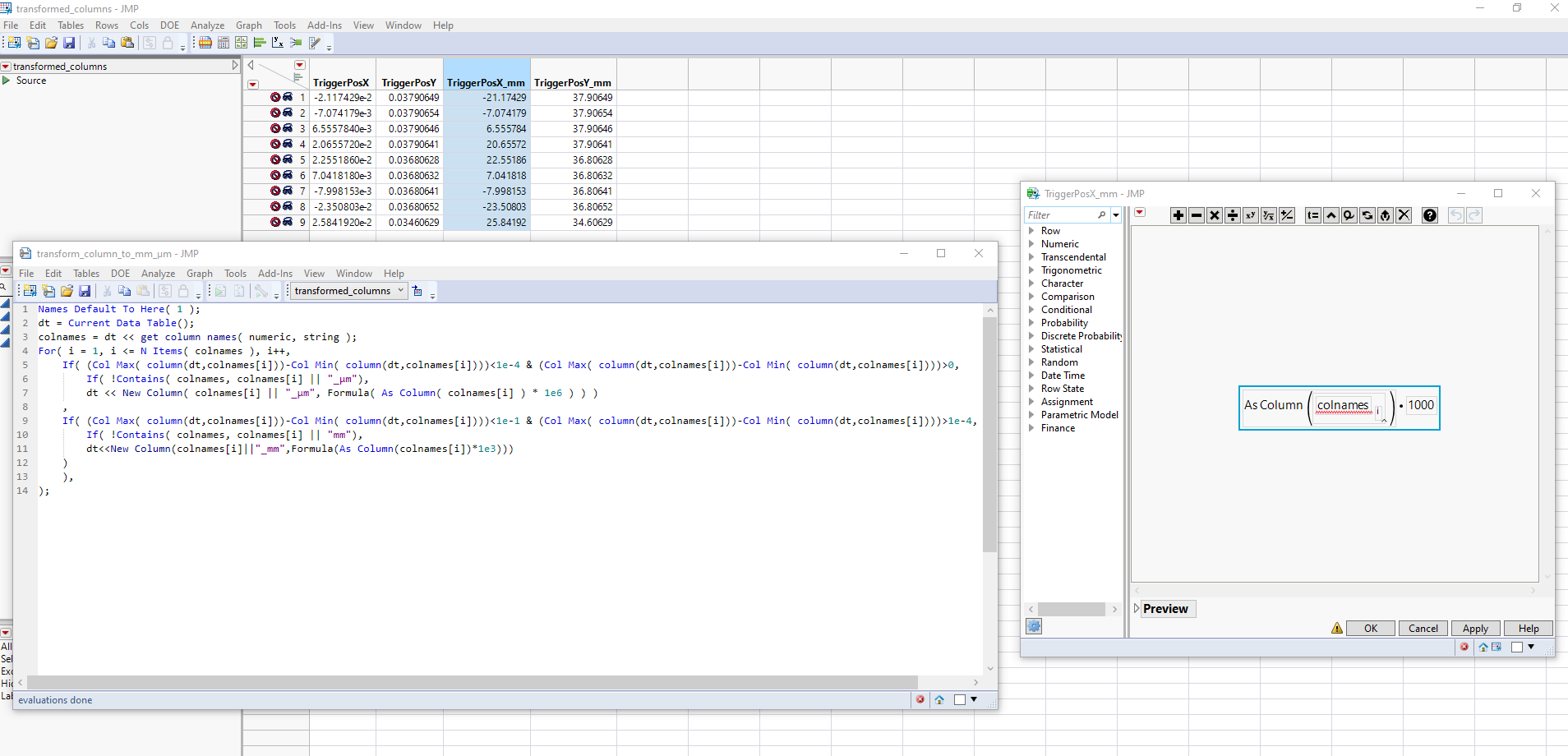Select the addition operator in the formula editor

tap(1180, 214)
